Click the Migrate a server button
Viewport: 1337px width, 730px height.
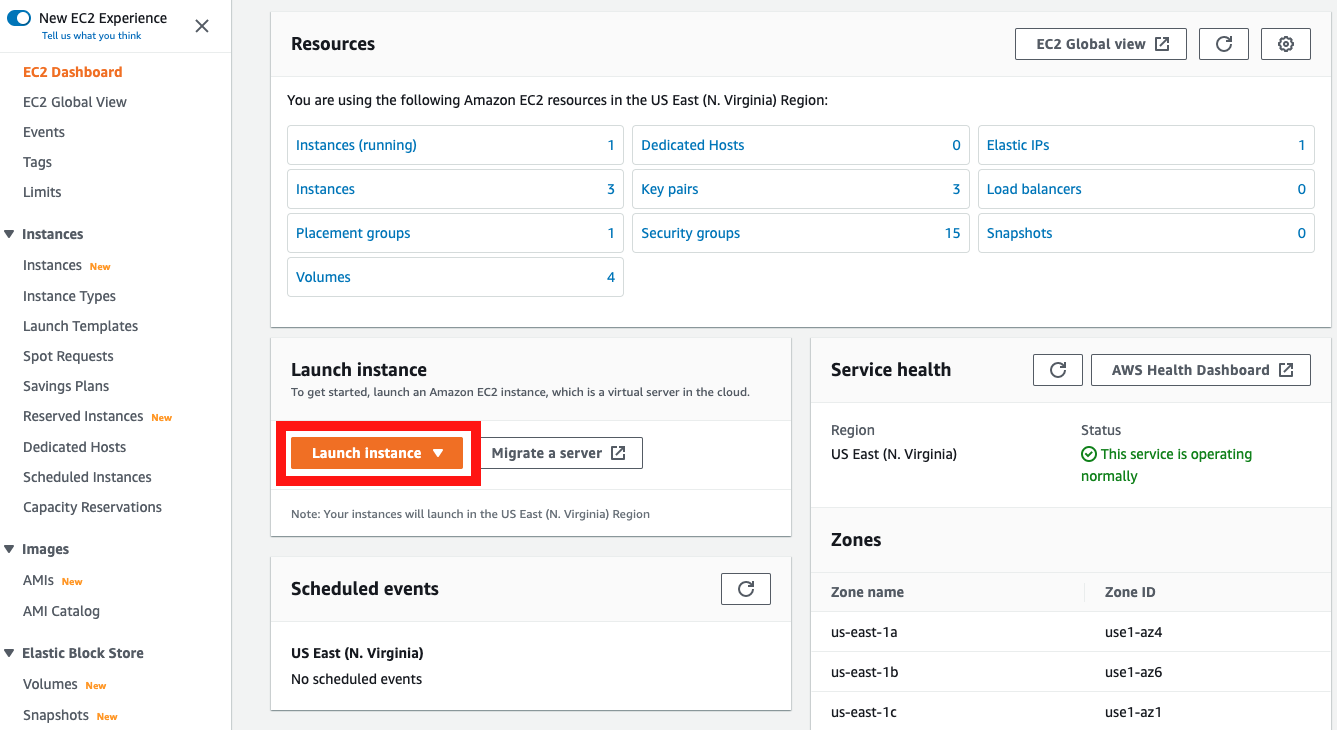559,453
